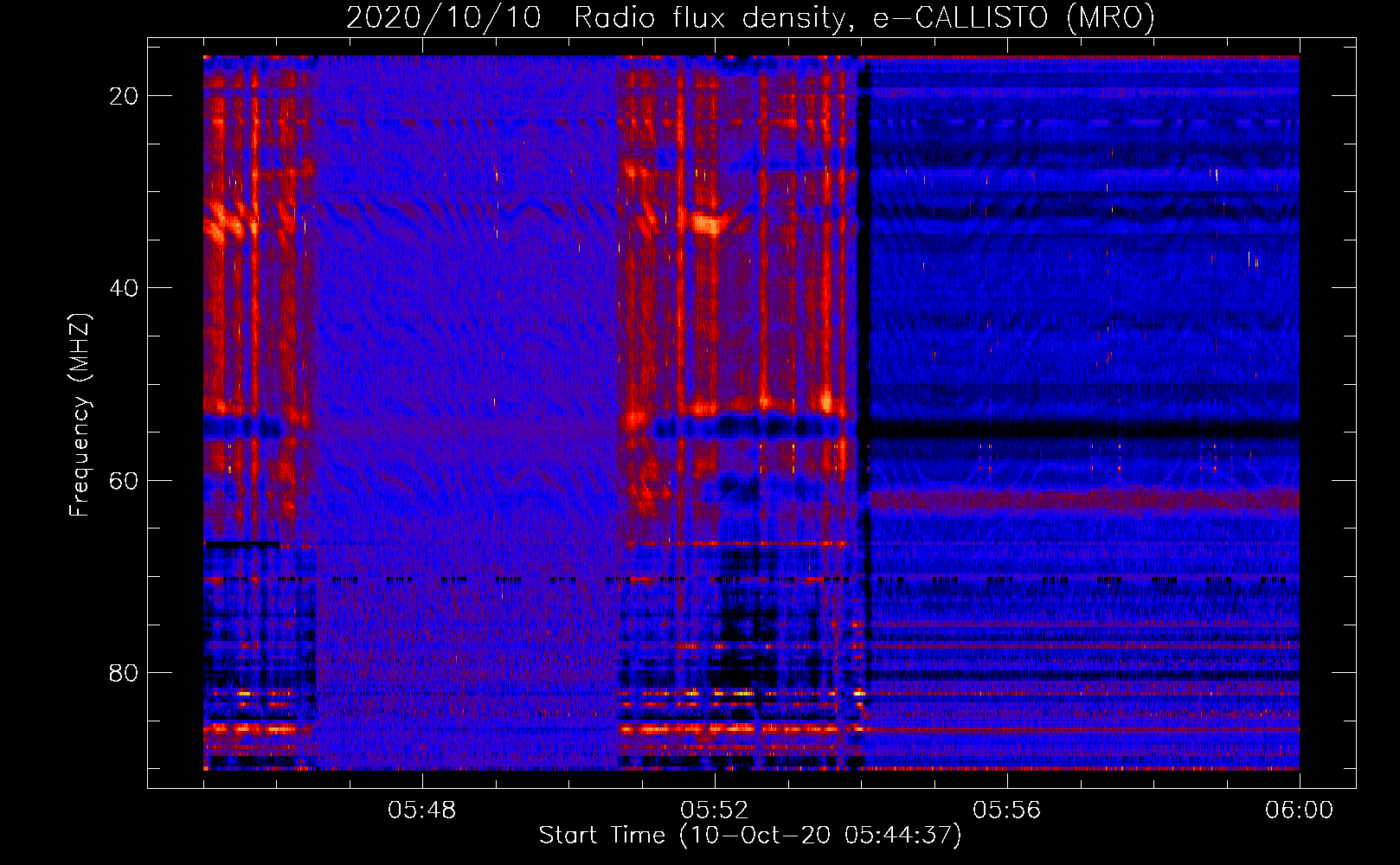
Task: Click the 05:48 time tick label
Action: click(421, 811)
